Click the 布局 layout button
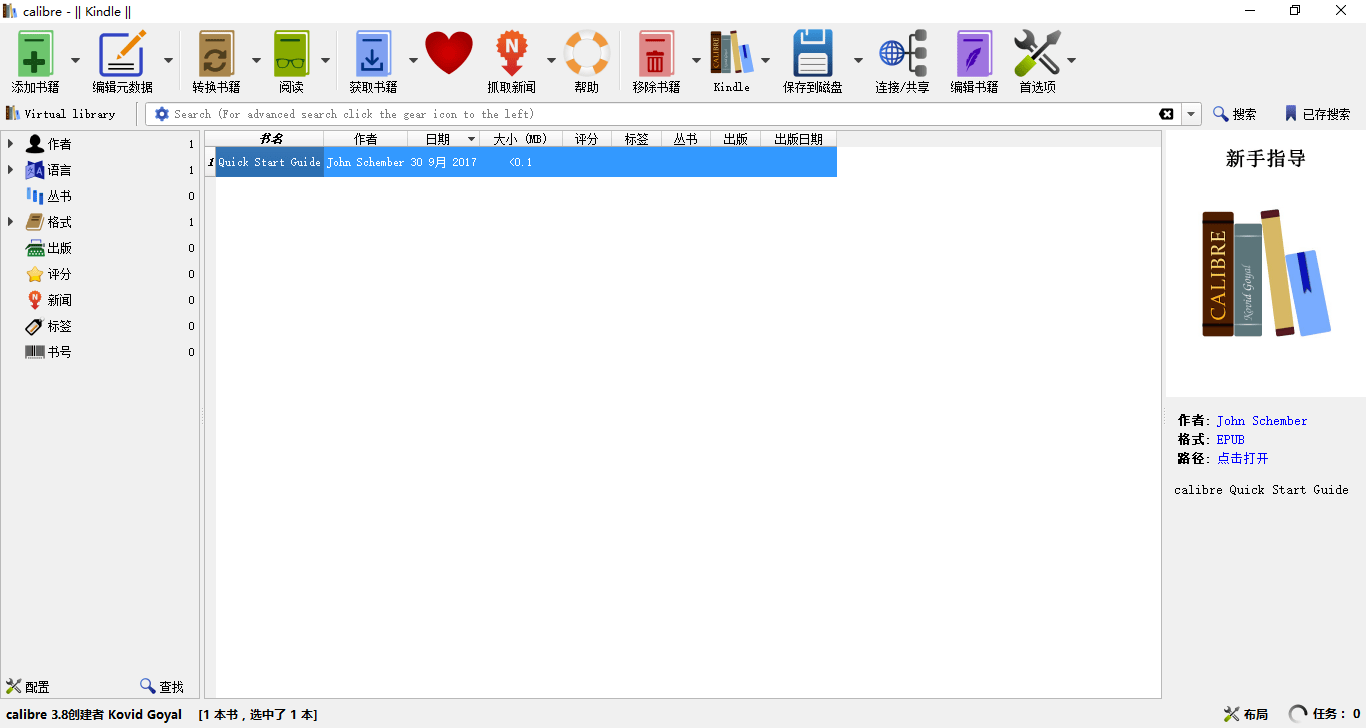Viewport: 1366px width, 728px height. click(x=1246, y=714)
